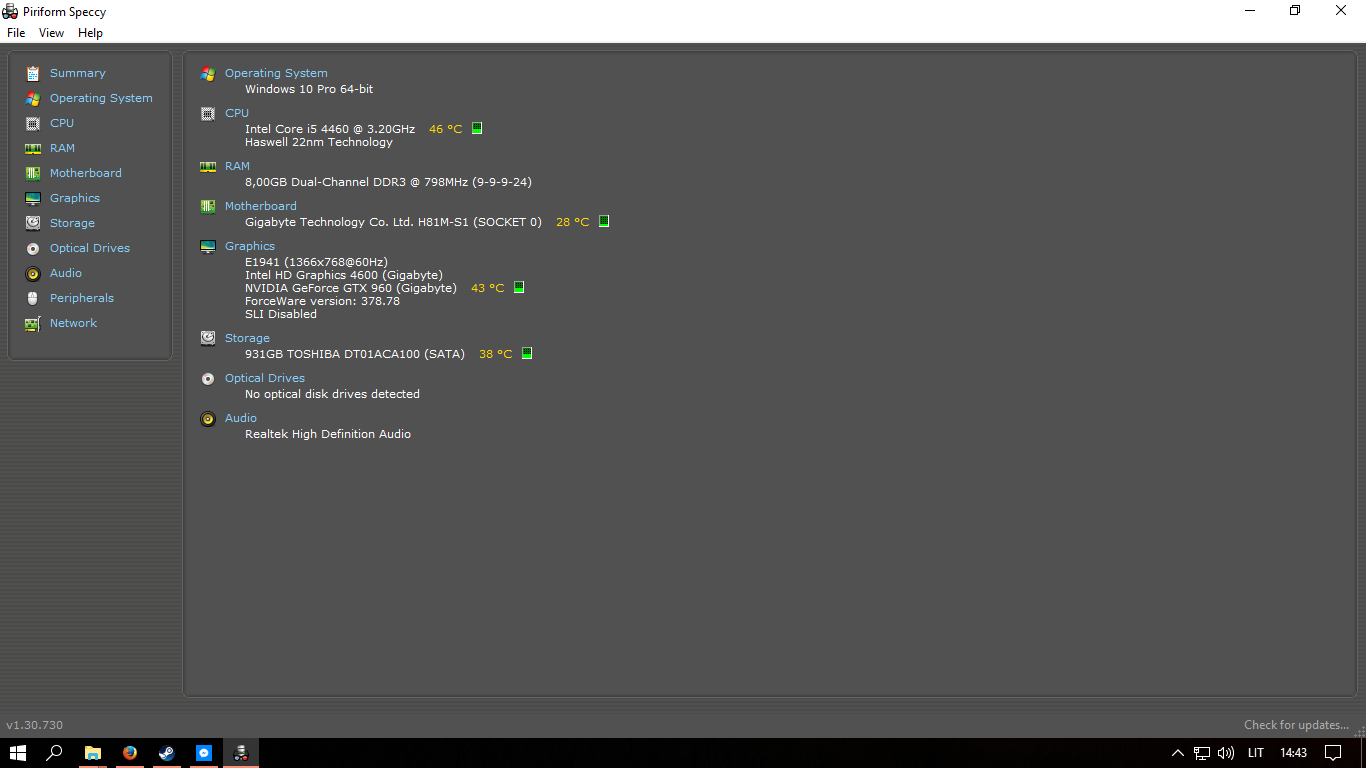Click the 43 °C GPU temperature value
This screenshot has width=1366, height=768.
(488, 288)
